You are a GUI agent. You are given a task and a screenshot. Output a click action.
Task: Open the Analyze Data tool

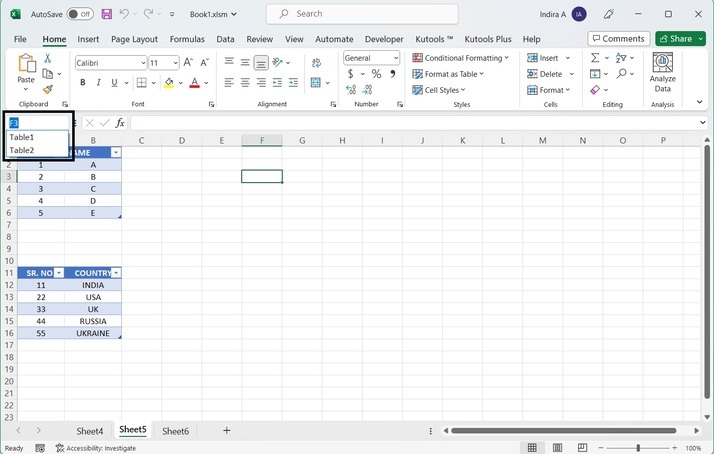coord(662,73)
